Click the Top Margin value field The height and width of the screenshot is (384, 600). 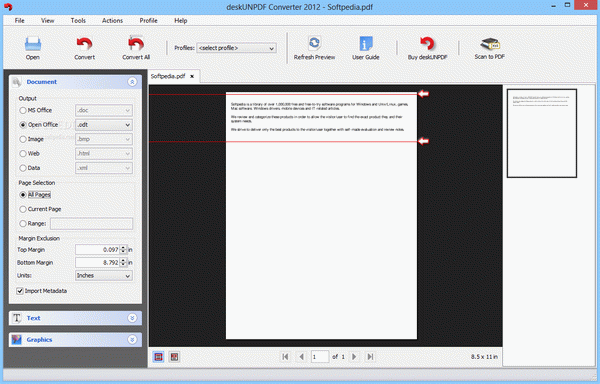pos(98,250)
